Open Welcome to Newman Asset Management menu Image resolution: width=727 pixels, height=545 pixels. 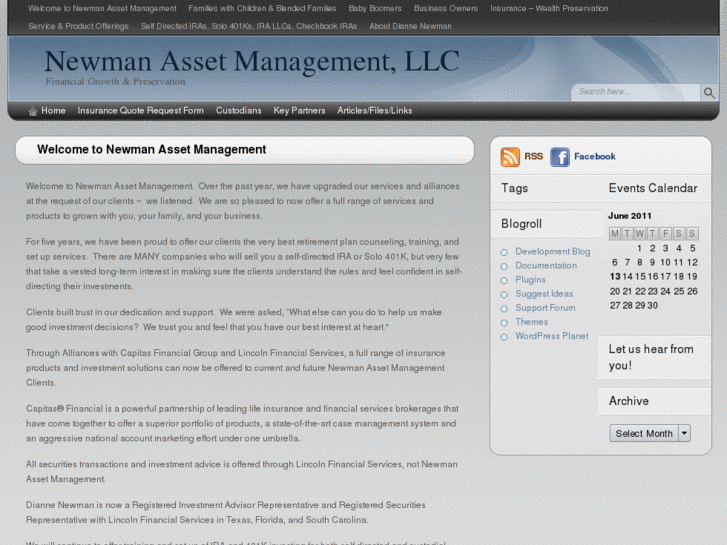pyautogui.click(x=102, y=8)
